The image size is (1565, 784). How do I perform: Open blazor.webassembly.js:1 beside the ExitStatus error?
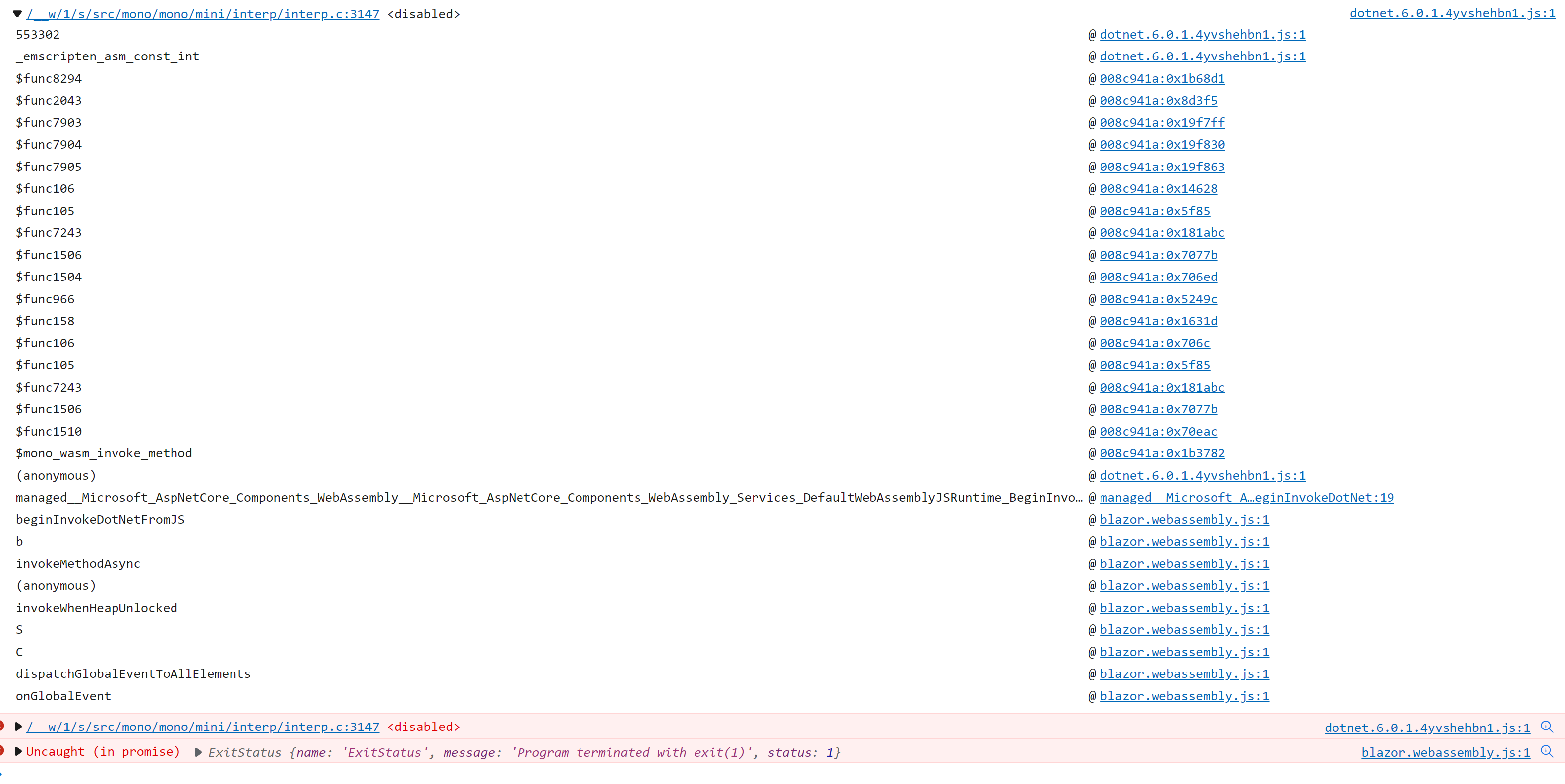tap(1445, 752)
